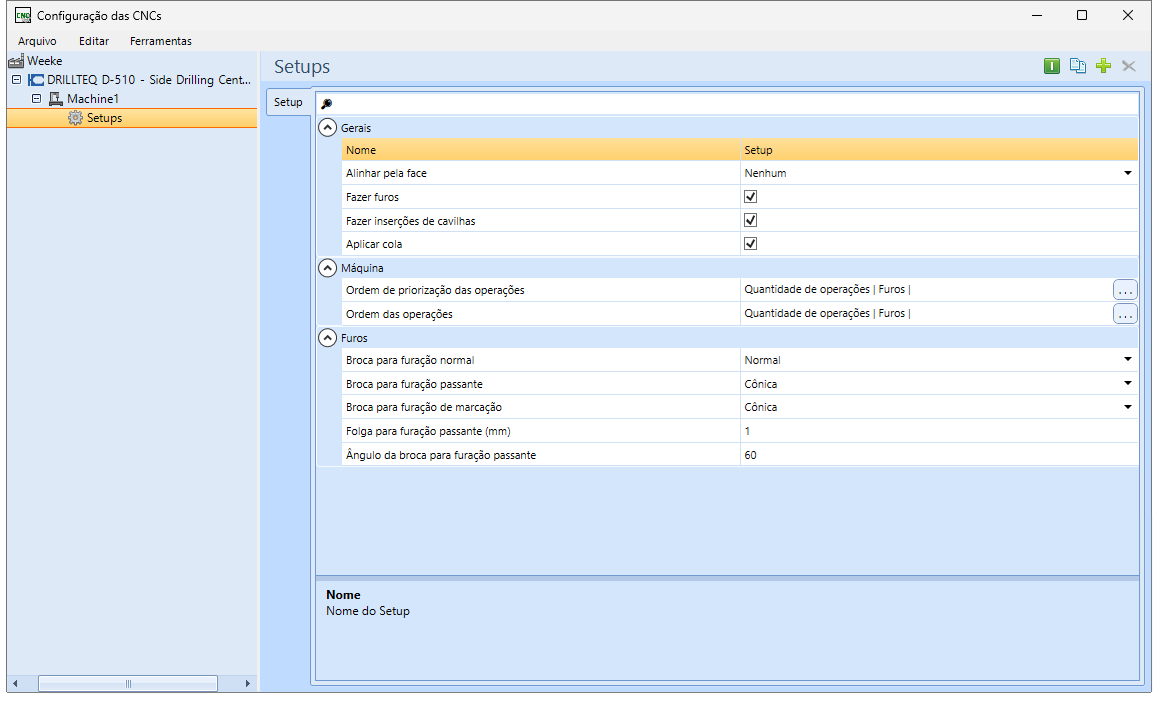The width and height of the screenshot is (1158, 702).
Task: Click the Setups gear icon
Action: tap(75, 118)
